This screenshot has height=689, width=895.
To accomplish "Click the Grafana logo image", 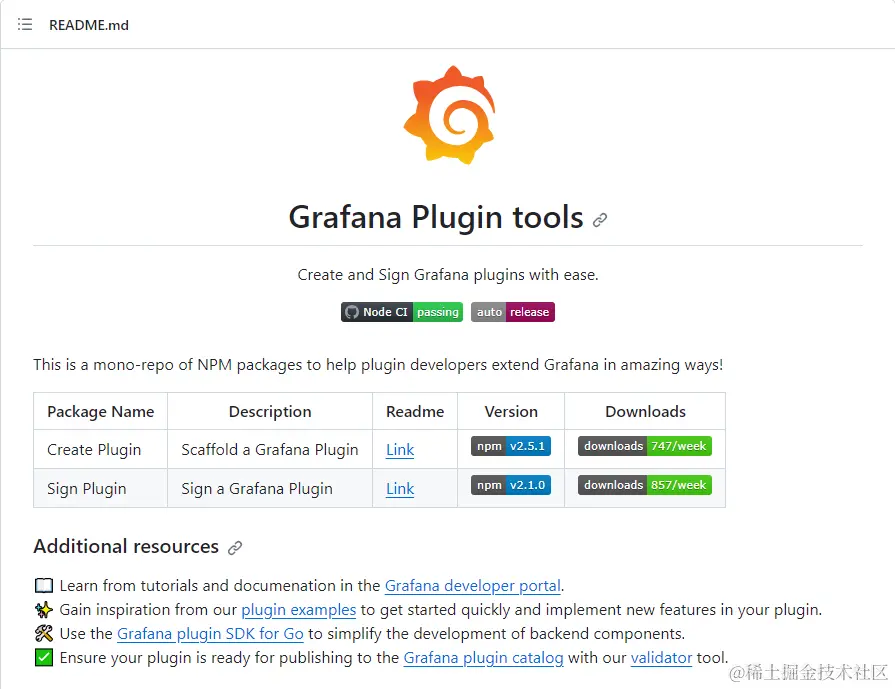I will pyautogui.click(x=449, y=115).
